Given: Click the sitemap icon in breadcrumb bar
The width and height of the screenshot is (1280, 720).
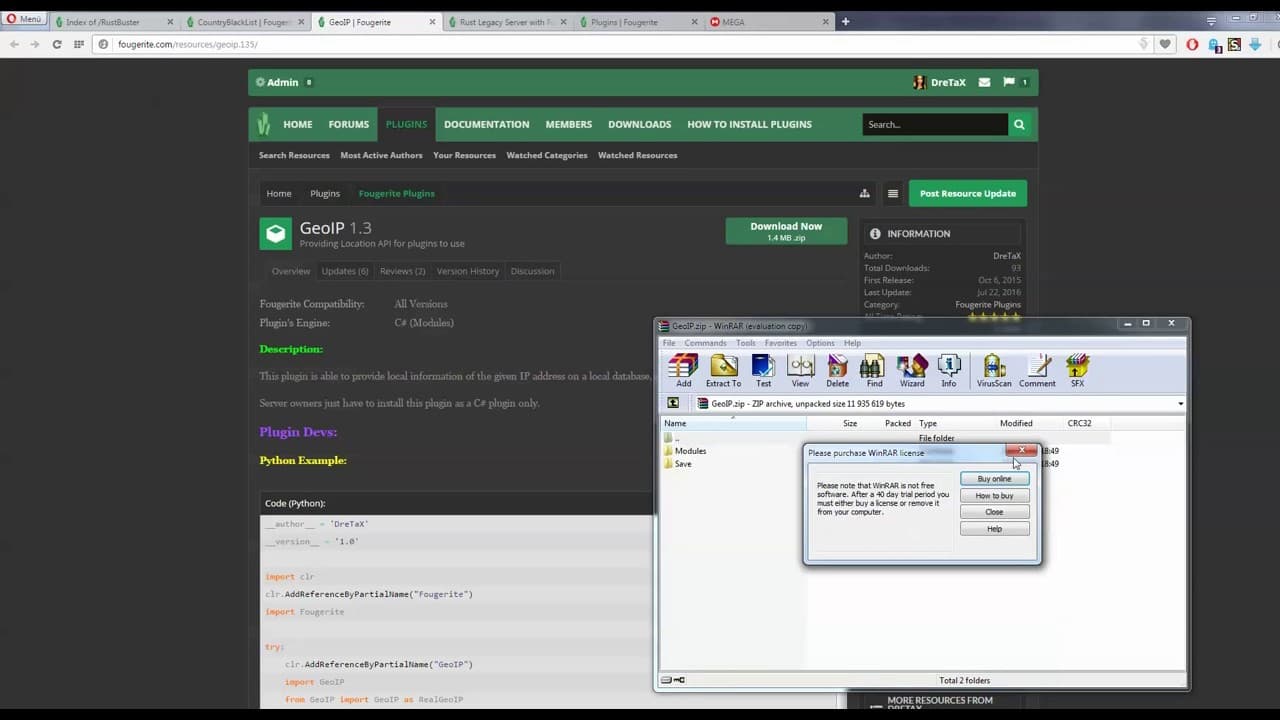Looking at the screenshot, I should pyautogui.click(x=864, y=194).
